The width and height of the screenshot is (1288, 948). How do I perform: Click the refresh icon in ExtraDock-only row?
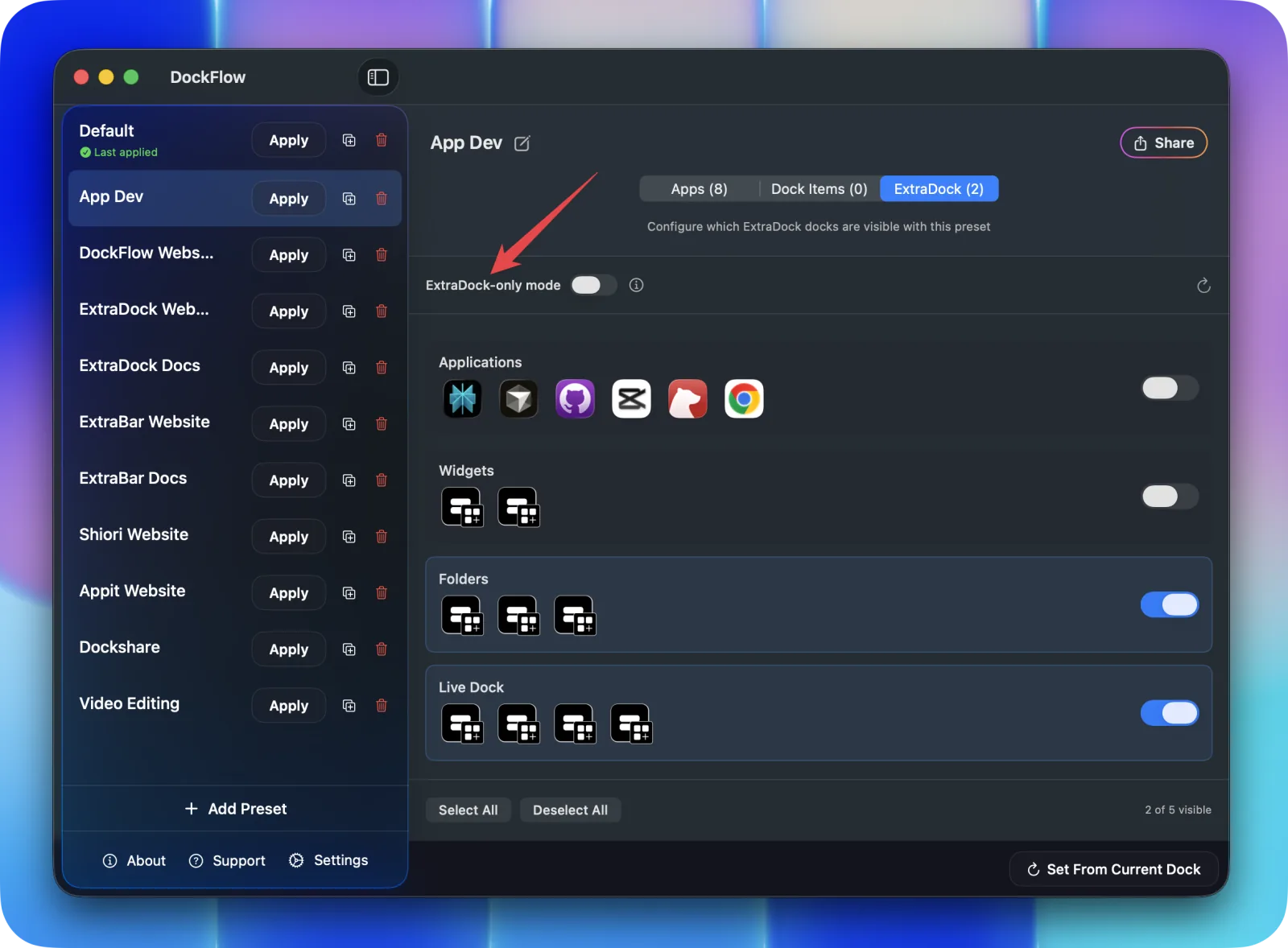(1203, 286)
